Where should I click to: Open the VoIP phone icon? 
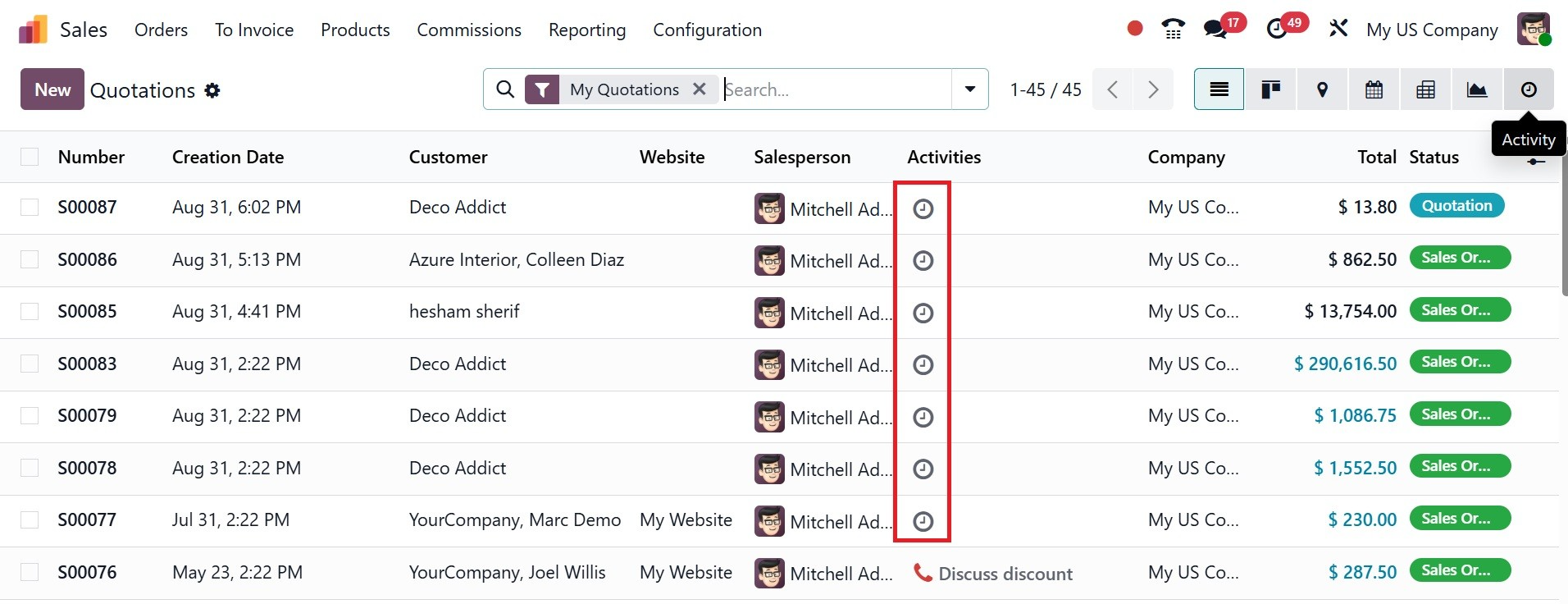click(x=1173, y=30)
